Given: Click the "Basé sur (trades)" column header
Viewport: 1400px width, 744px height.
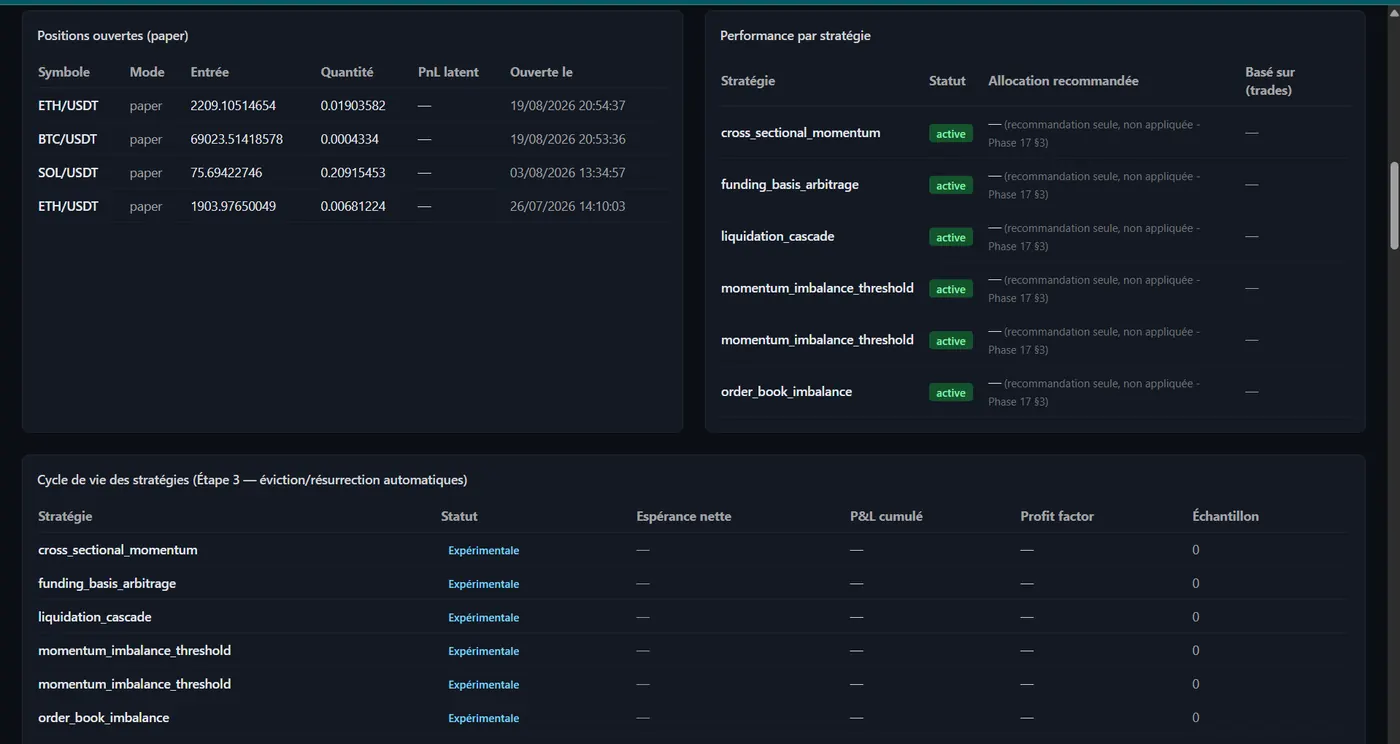Looking at the screenshot, I should (1270, 81).
